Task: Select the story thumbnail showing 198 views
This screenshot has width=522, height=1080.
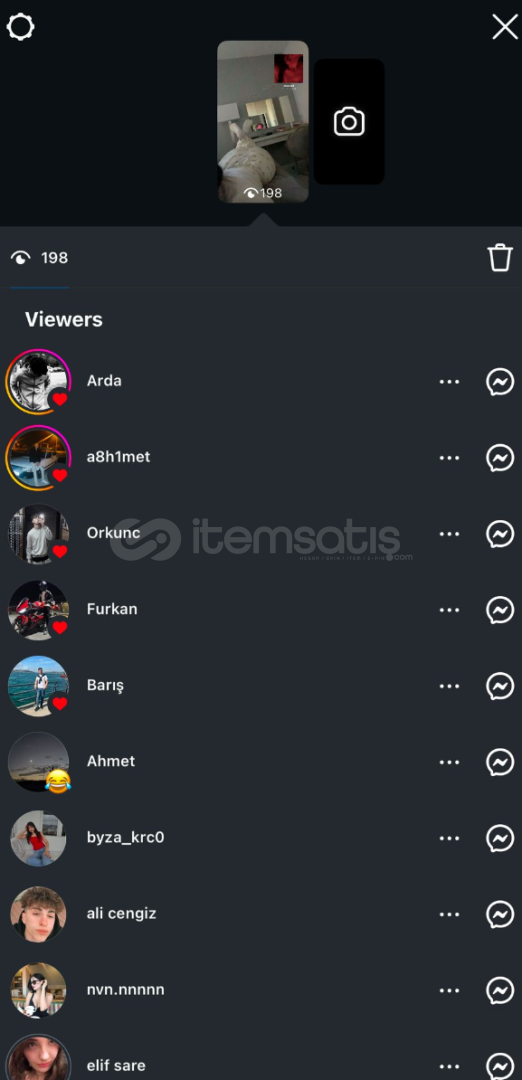Action: tap(263, 121)
